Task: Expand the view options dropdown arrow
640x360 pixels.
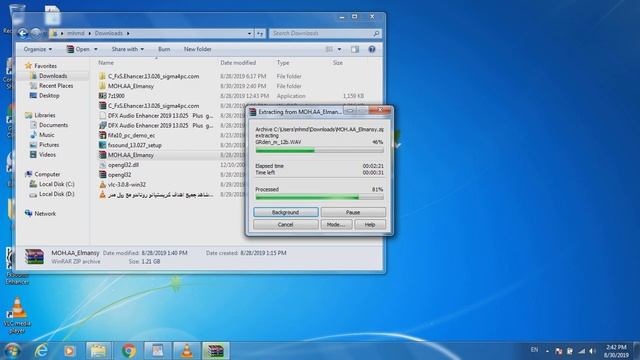Action: (x=339, y=49)
